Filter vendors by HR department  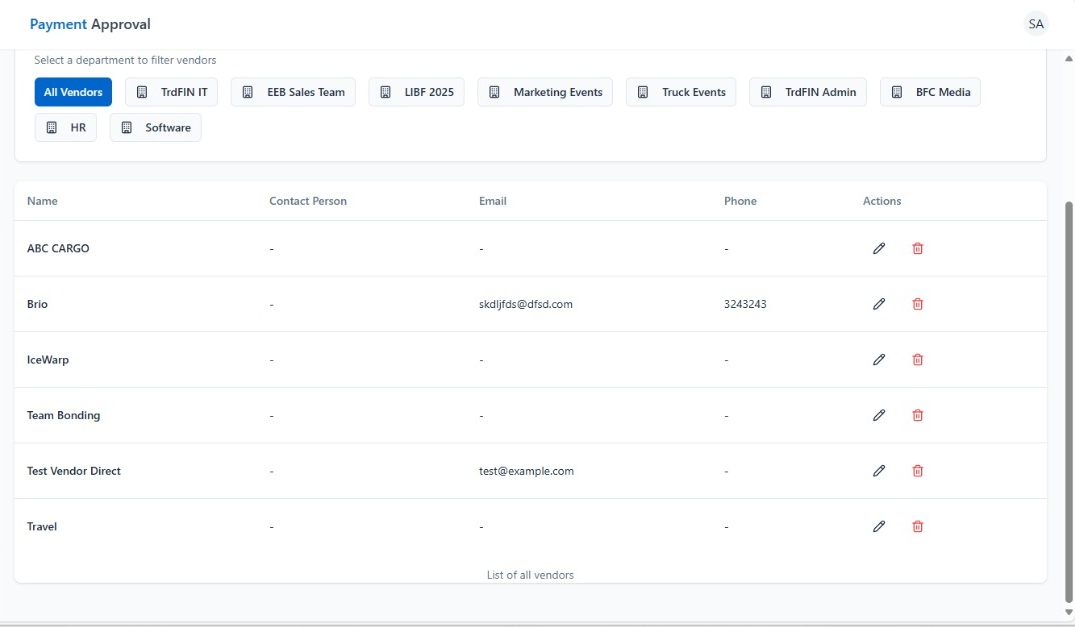[66, 128]
